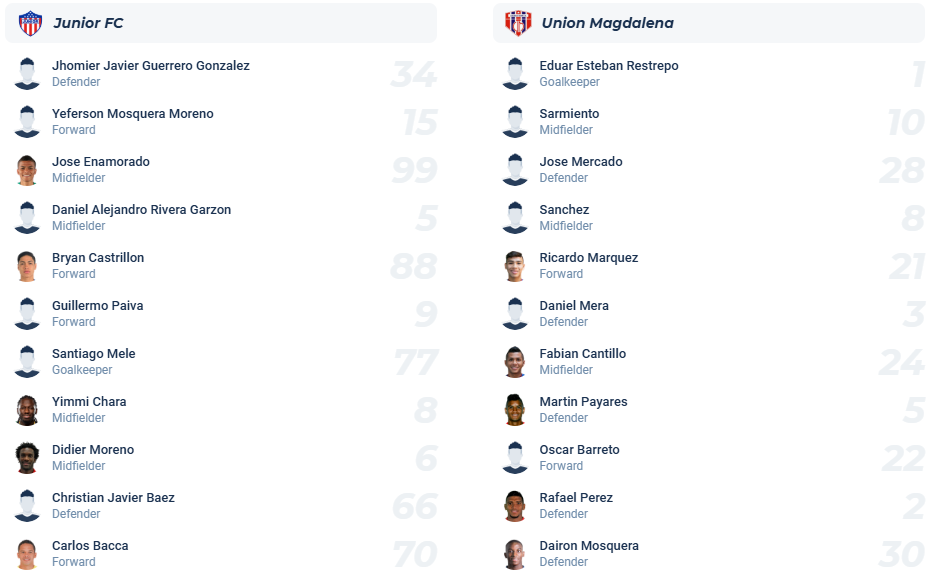The width and height of the screenshot is (942, 588).
Task: Click the Union Magdalena team crest icon
Action: [x=518, y=22]
